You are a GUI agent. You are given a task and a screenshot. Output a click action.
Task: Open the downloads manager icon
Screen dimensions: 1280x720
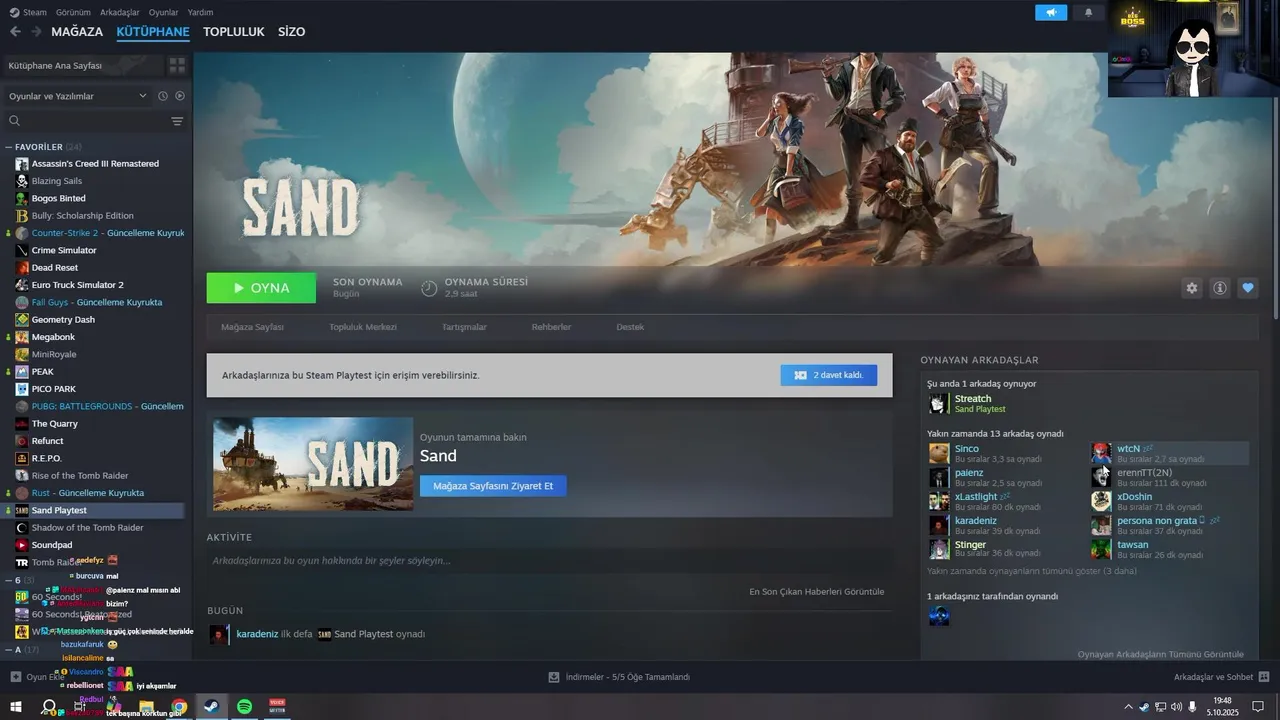[554, 677]
